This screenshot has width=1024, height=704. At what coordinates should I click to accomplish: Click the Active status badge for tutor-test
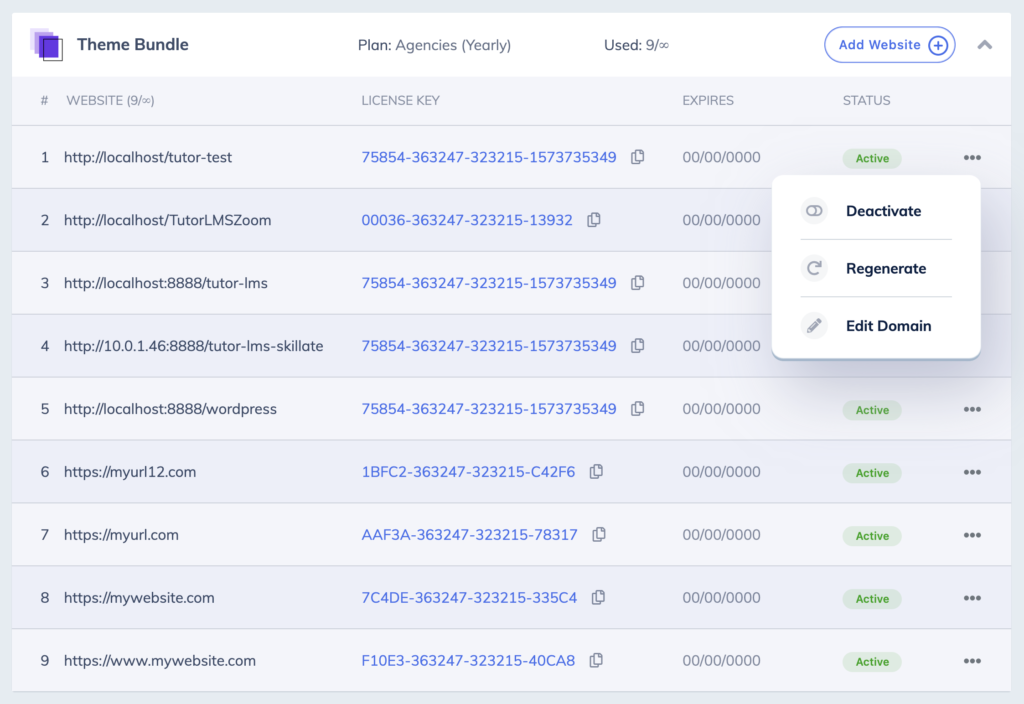(872, 158)
